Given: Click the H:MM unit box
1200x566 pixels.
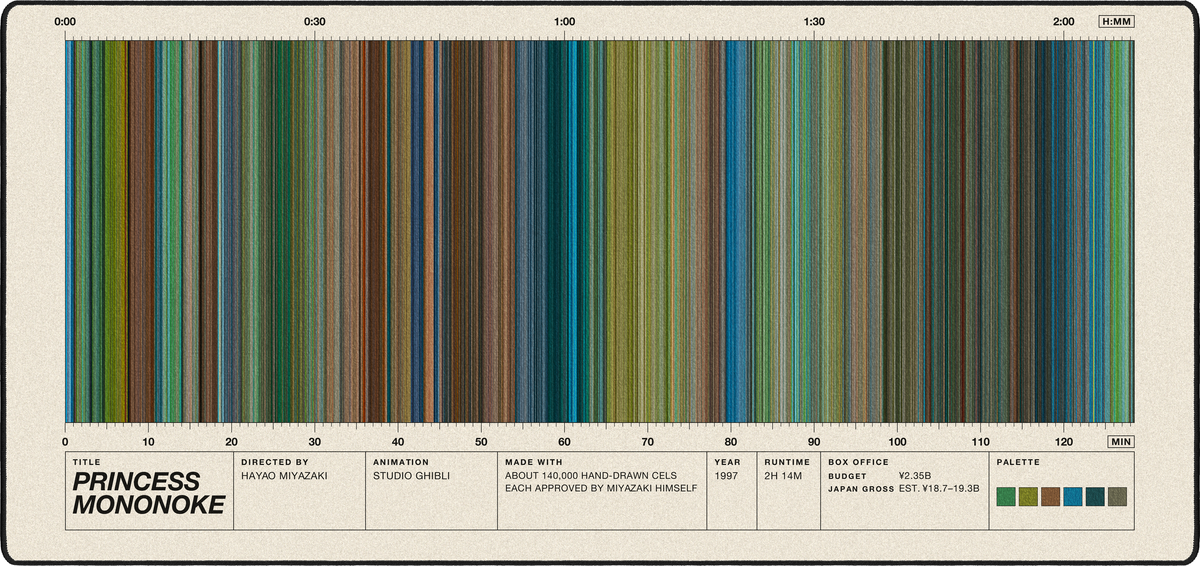Looking at the screenshot, I should click(x=1116, y=21).
